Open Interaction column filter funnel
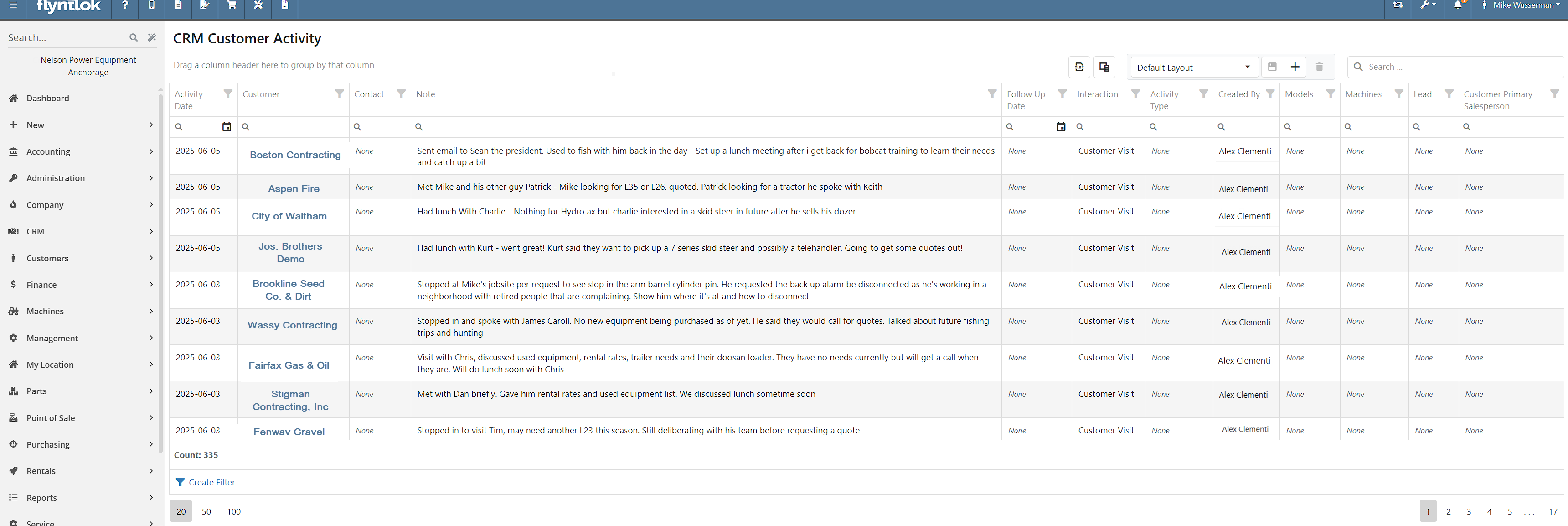Viewport: 1568px width, 526px height. point(1135,93)
